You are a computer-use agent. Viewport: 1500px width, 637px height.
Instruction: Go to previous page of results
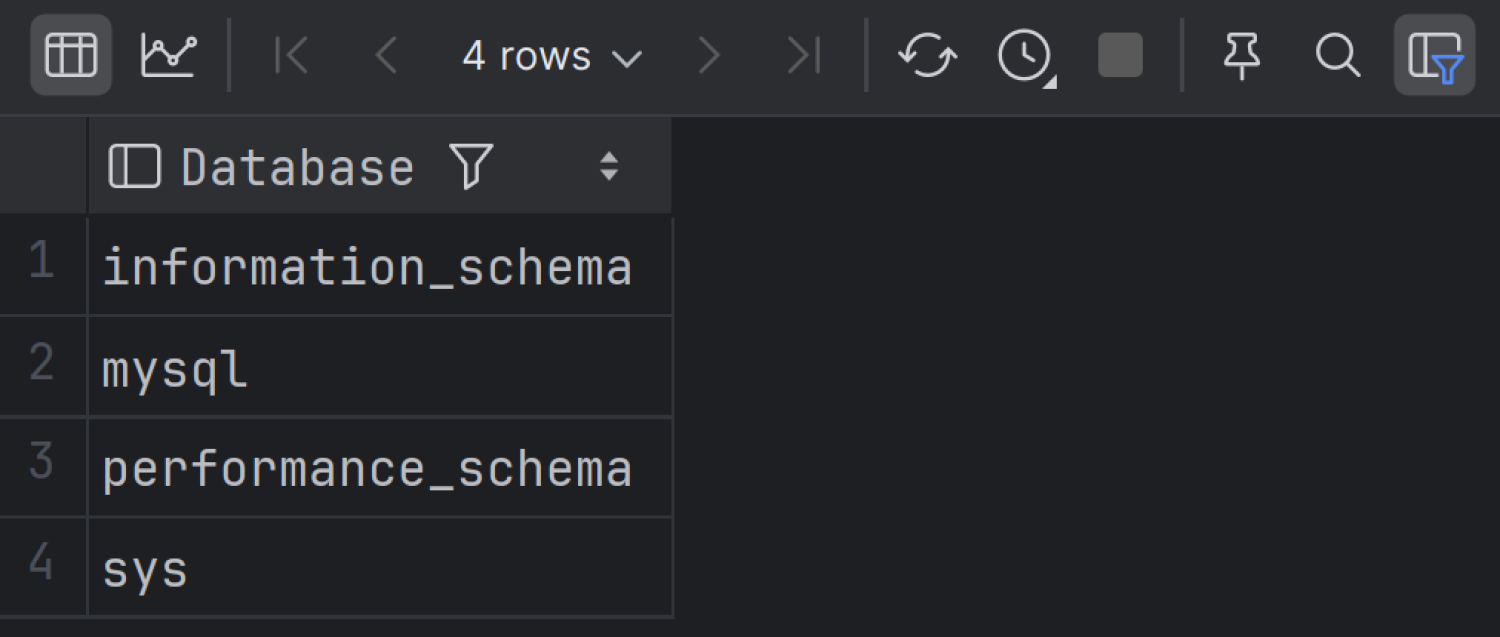coord(386,56)
